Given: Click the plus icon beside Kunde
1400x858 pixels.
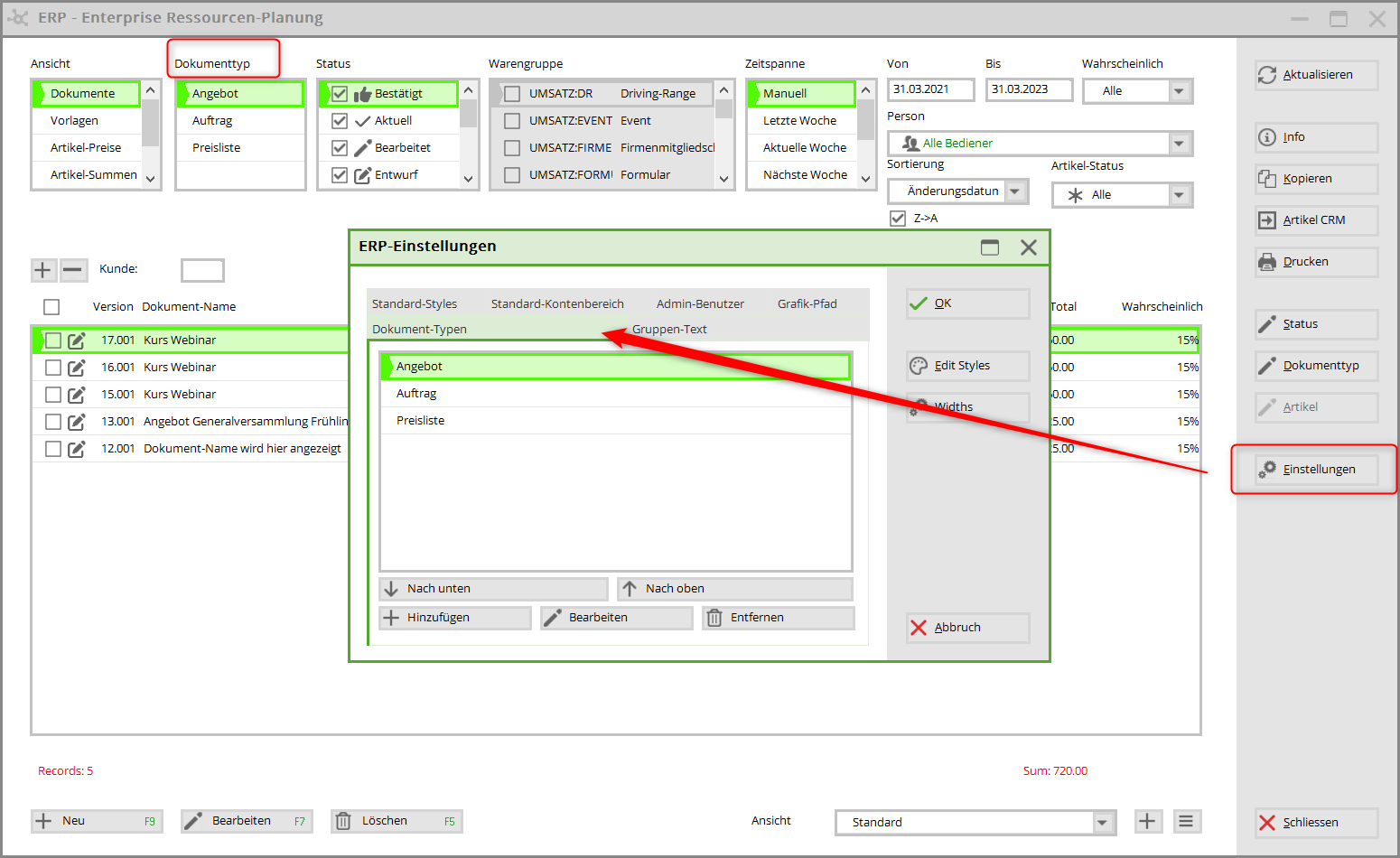Looking at the screenshot, I should [42, 270].
